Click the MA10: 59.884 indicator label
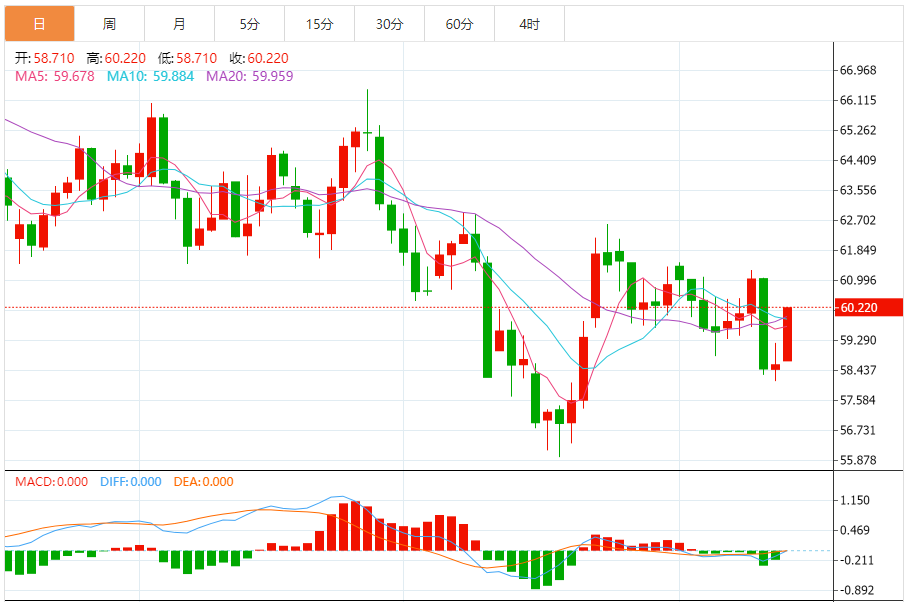This screenshot has height=602, width=908. click(150, 76)
